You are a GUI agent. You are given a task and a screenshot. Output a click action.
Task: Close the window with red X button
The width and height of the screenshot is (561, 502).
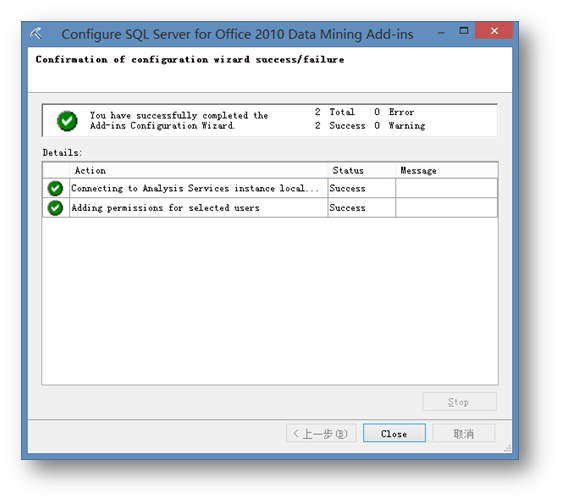point(494,31)
